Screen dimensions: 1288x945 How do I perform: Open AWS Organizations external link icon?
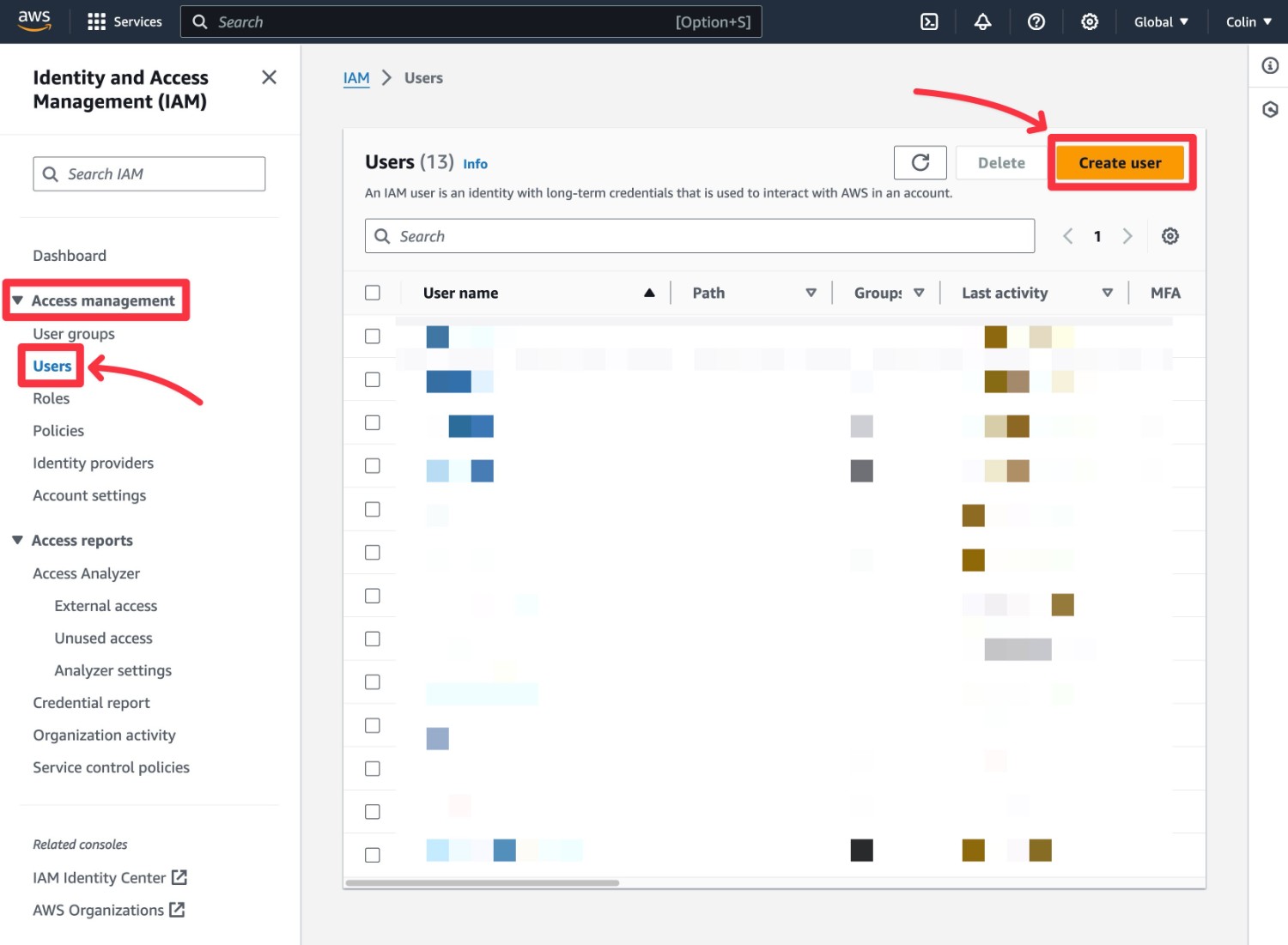pyautogui.click(x=177, y=909)
